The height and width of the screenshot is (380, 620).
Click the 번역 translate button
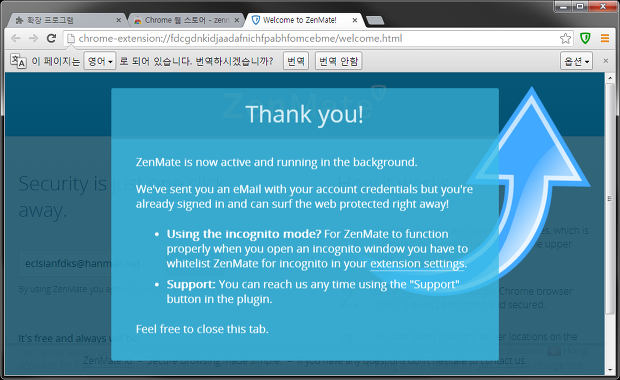pos(296,61)
